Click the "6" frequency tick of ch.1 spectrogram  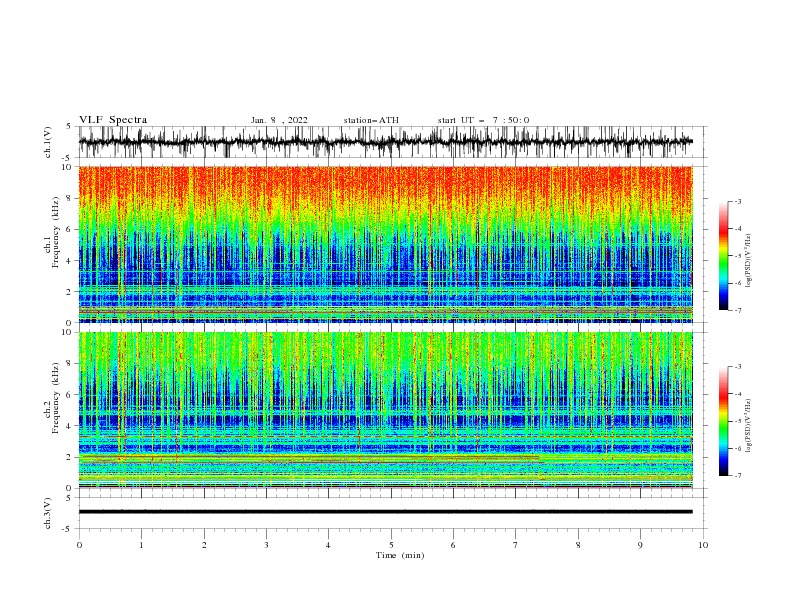point(69,229)
